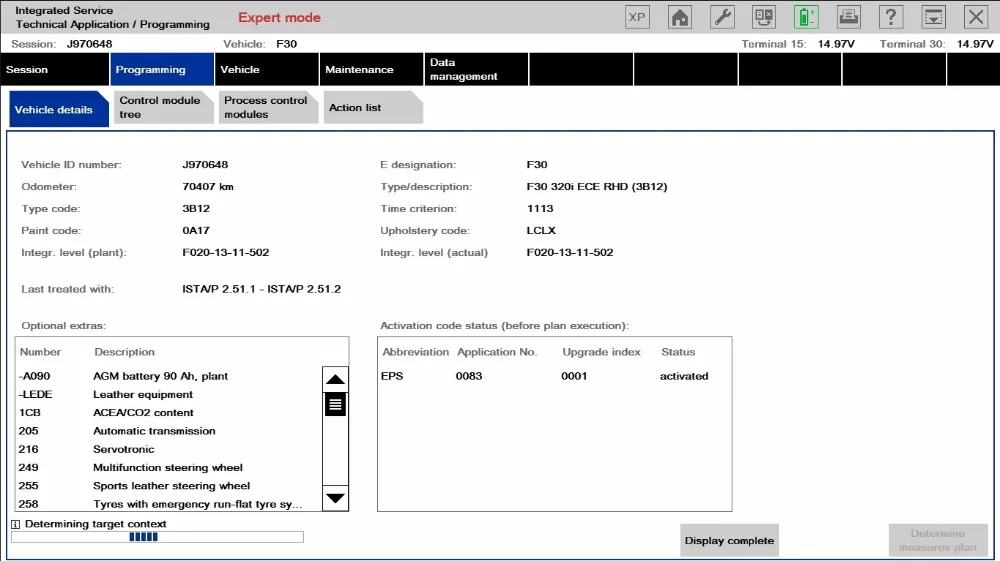The width and height of the screenshot is (1000, 561).
Task: Select the 216 Servotronic row
Action: point(169,449)
